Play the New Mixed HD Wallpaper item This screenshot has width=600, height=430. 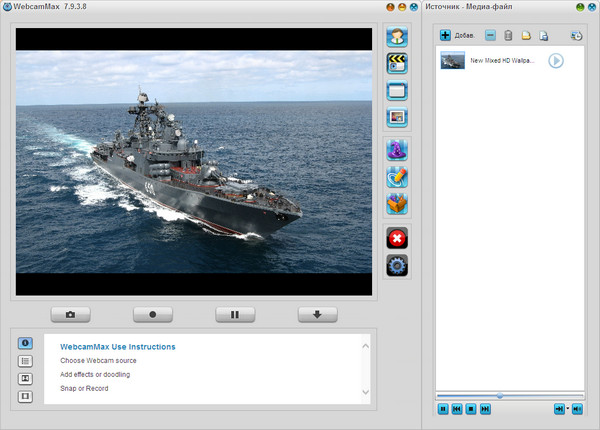[x=555, y=61]
